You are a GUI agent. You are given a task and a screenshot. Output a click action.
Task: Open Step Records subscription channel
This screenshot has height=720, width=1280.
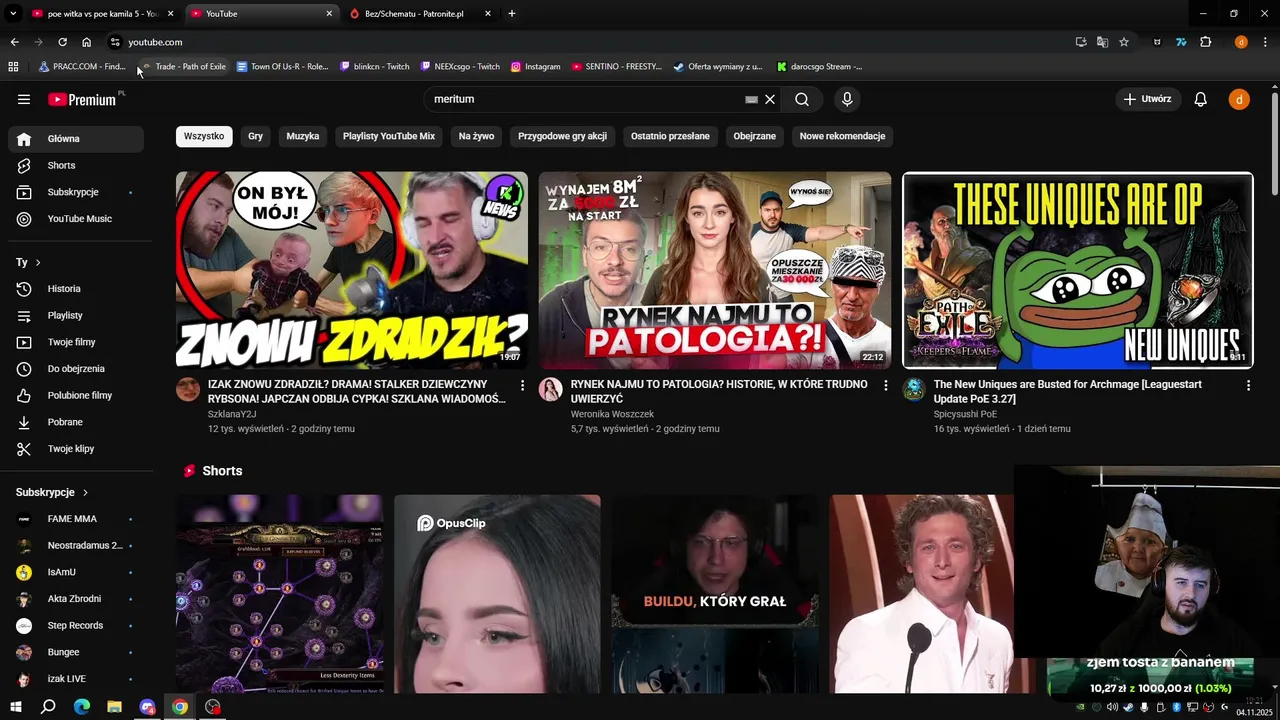[76, 625]
